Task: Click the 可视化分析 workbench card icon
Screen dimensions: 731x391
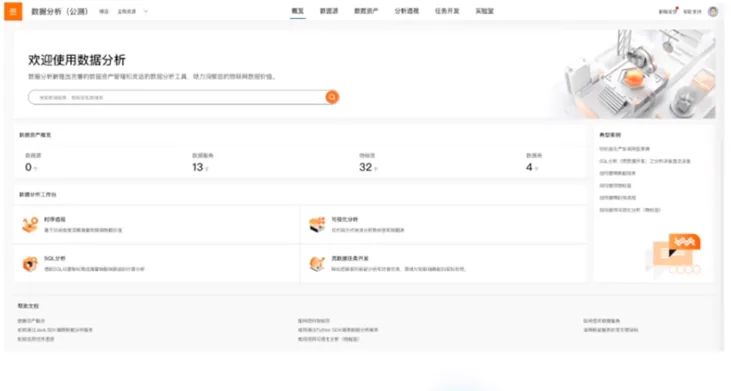Action: tap(317, 224)
